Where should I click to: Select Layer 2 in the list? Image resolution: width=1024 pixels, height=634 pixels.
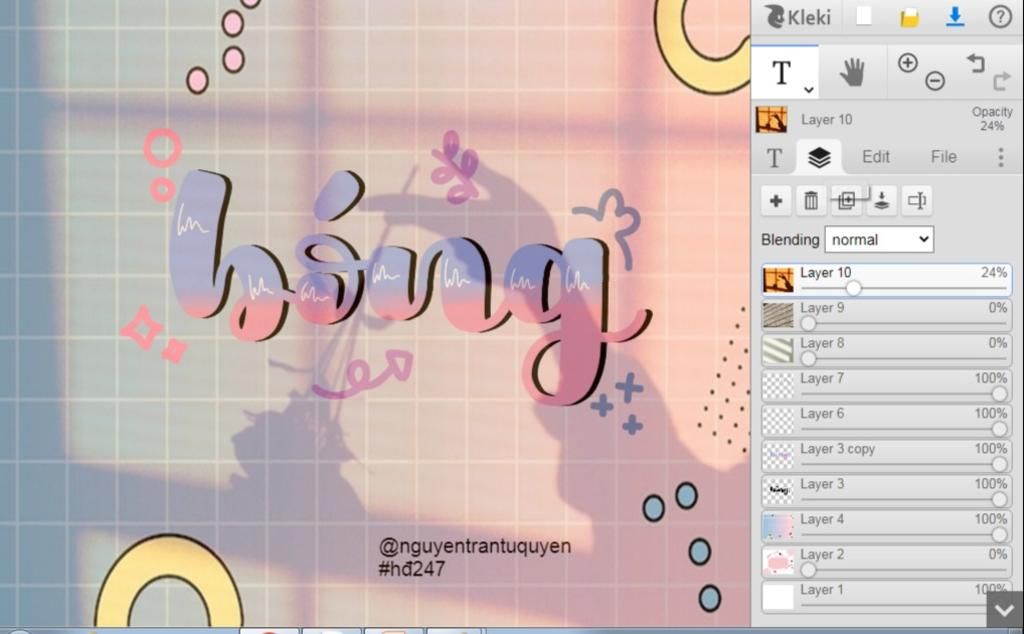click(887, 562)
